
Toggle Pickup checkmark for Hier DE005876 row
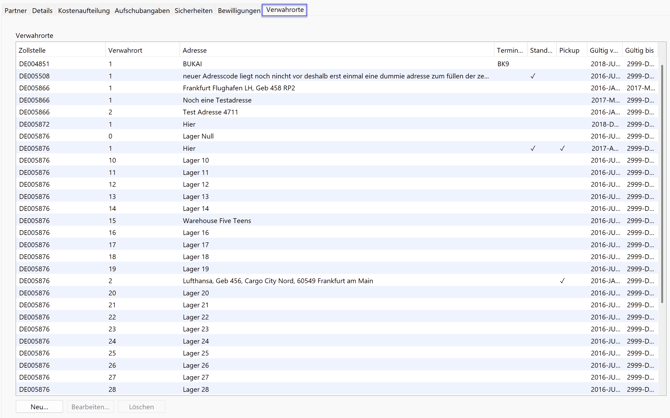(x=562, y=149)
